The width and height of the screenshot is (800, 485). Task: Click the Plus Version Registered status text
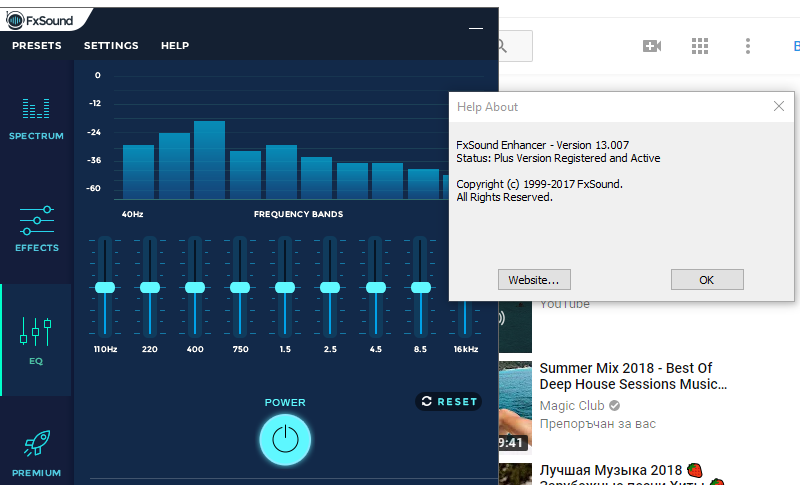pyautogui.click(x=558, y=158)
